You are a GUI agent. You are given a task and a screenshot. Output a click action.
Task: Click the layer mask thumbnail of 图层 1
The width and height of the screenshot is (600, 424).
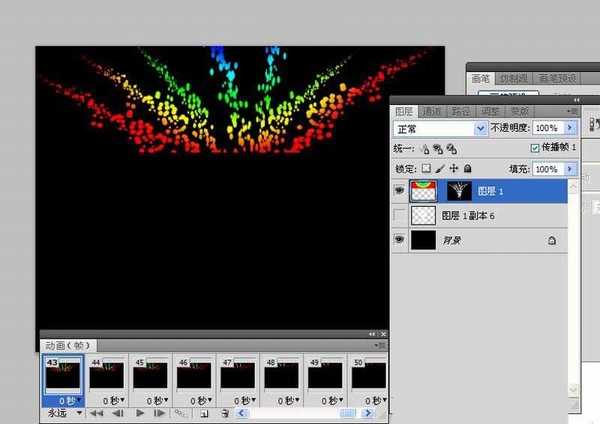click(x=460, y=192)
